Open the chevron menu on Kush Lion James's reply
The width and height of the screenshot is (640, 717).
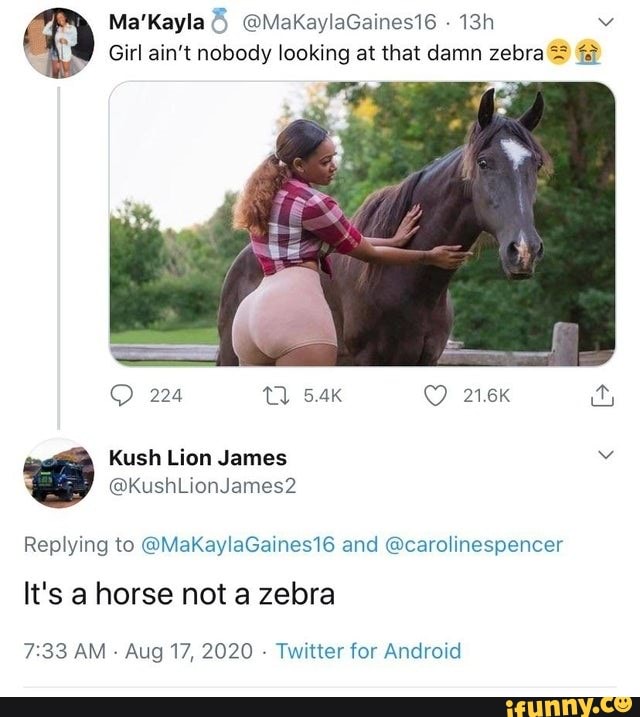604,456
